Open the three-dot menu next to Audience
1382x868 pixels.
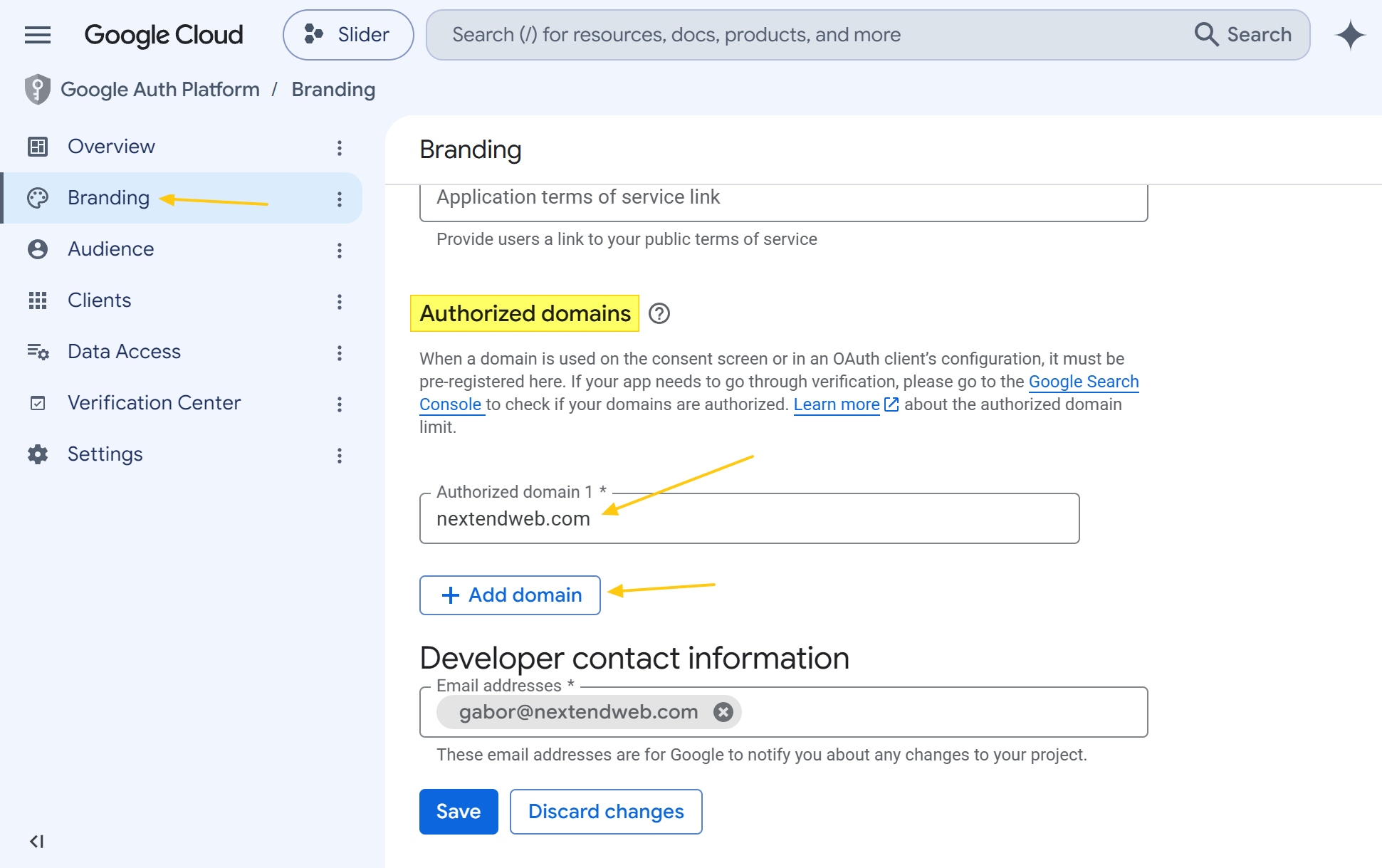pos(340,250)
